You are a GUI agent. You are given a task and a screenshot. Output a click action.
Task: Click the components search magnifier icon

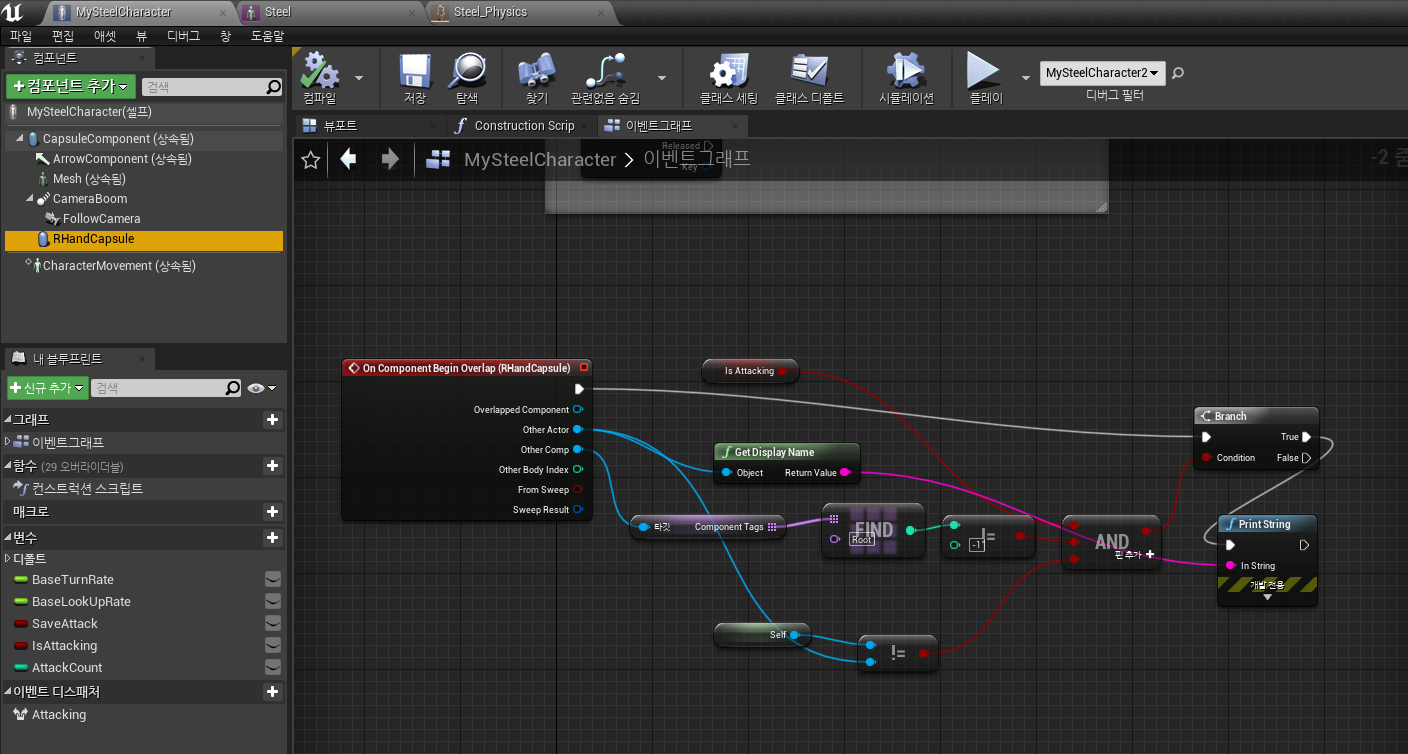[273, 87]
